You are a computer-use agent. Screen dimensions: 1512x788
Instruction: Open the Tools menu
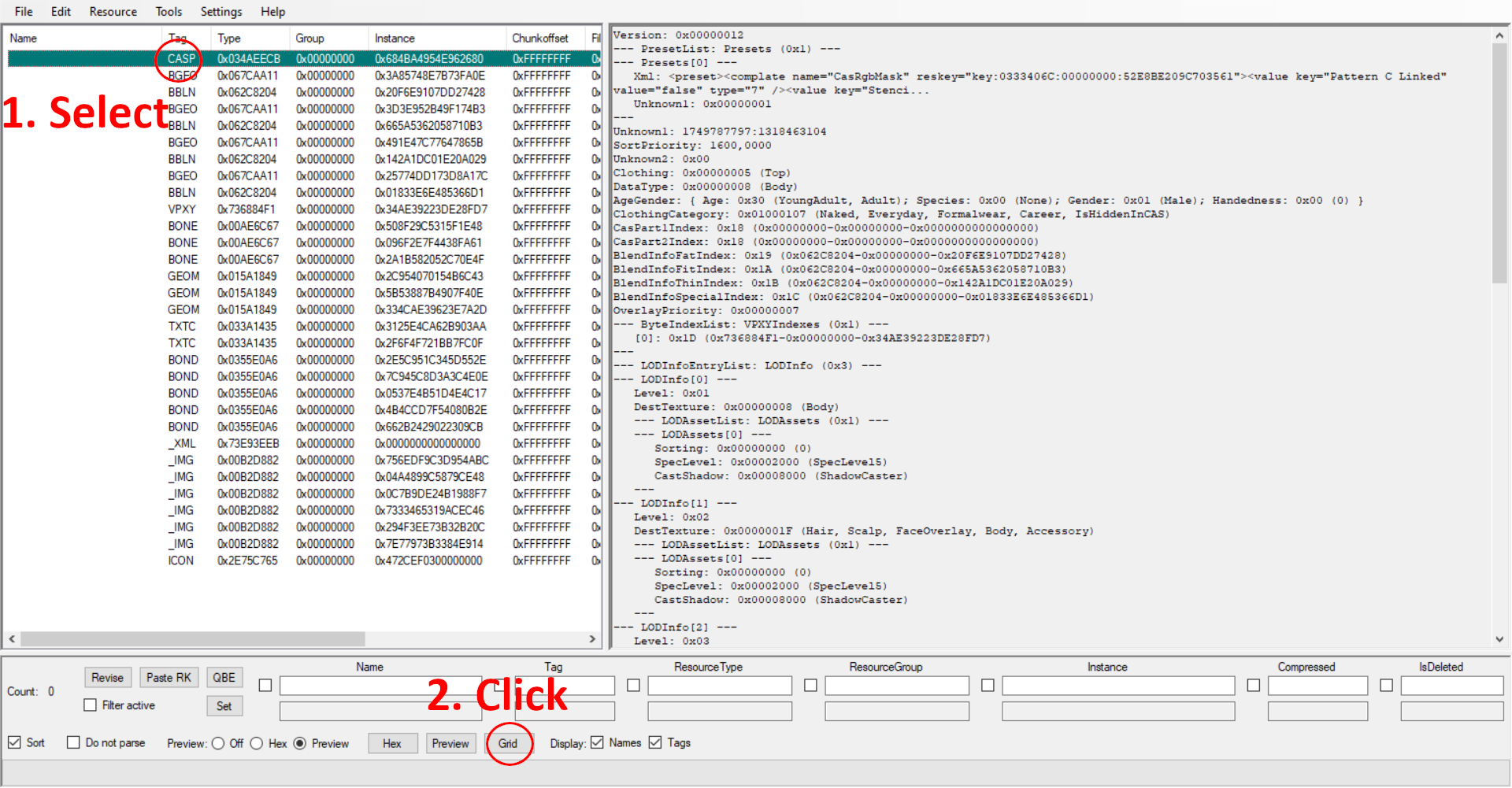click(x=169, y=11)
